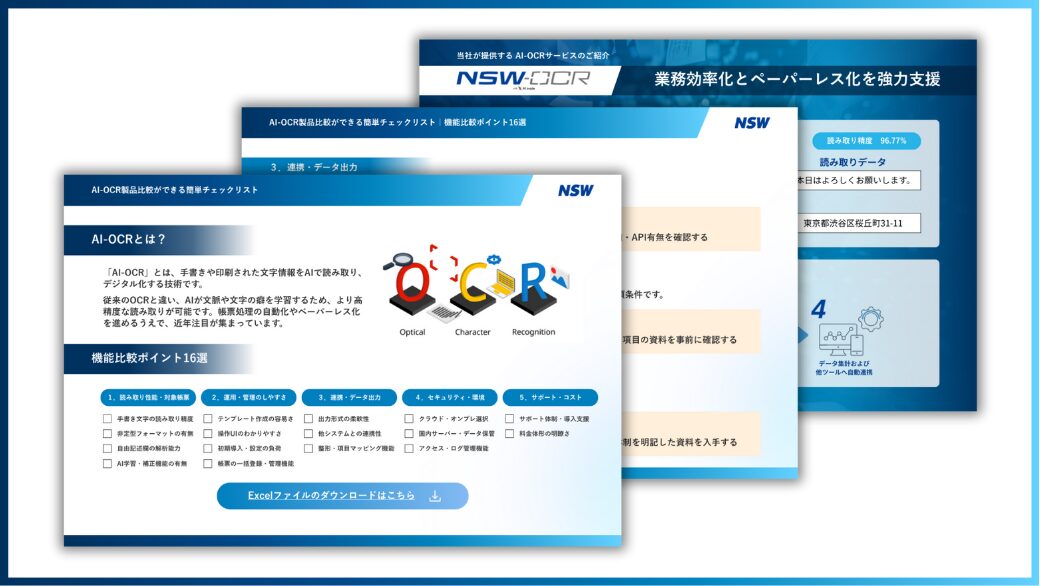Viewport: 1040px width, 586px height.
Task: Click the download arrow icon on the Excel button
Action: pos(435,496)
